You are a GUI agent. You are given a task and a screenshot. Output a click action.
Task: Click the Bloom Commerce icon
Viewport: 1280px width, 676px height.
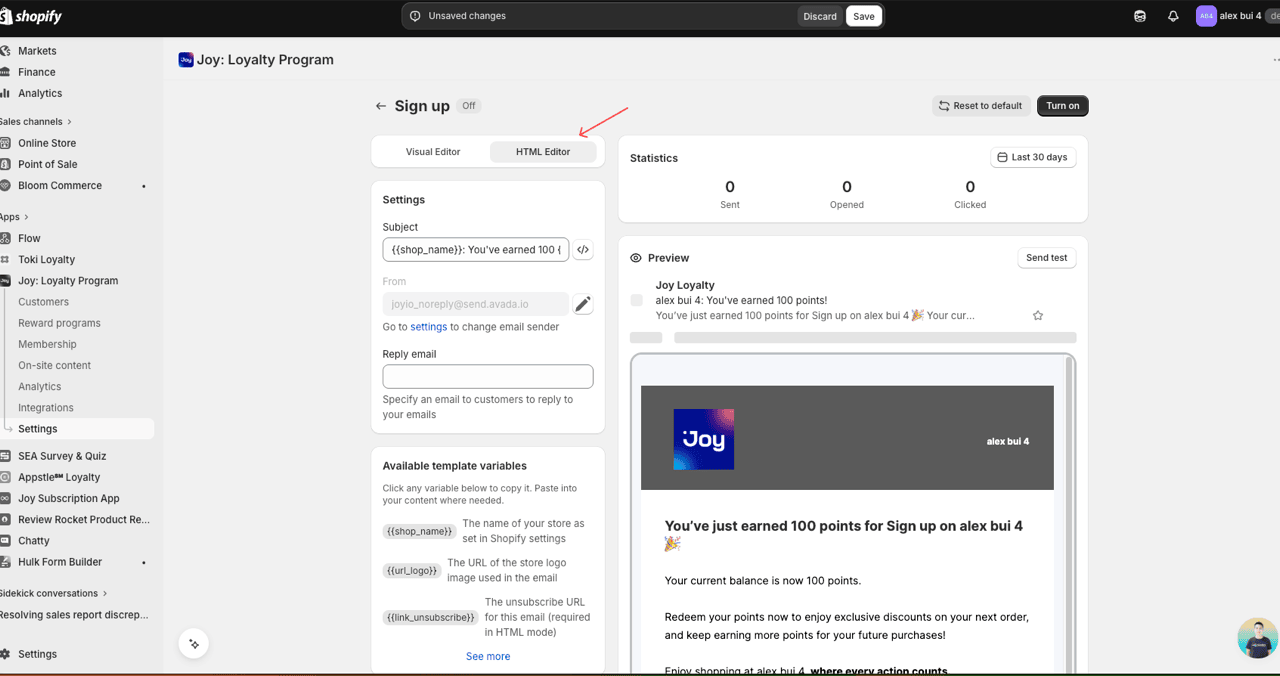click(5, 185)
